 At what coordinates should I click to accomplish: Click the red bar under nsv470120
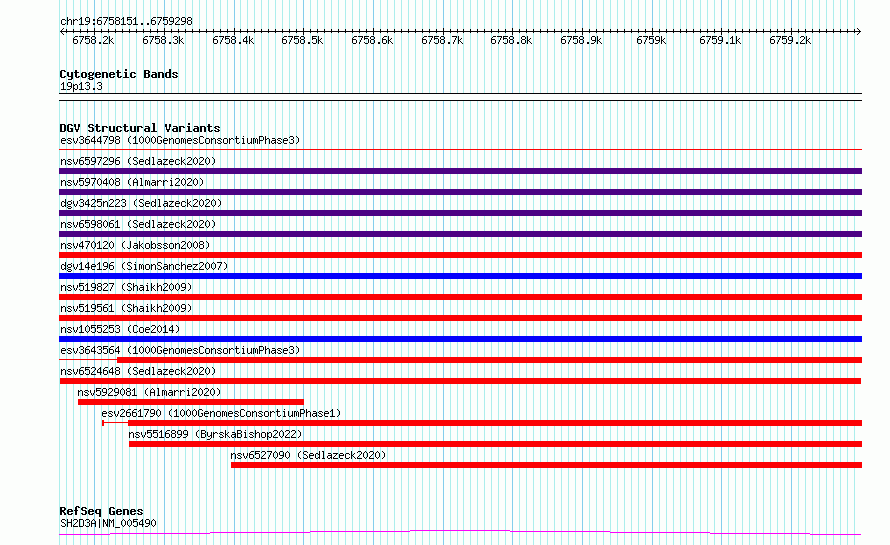(460, 255)
